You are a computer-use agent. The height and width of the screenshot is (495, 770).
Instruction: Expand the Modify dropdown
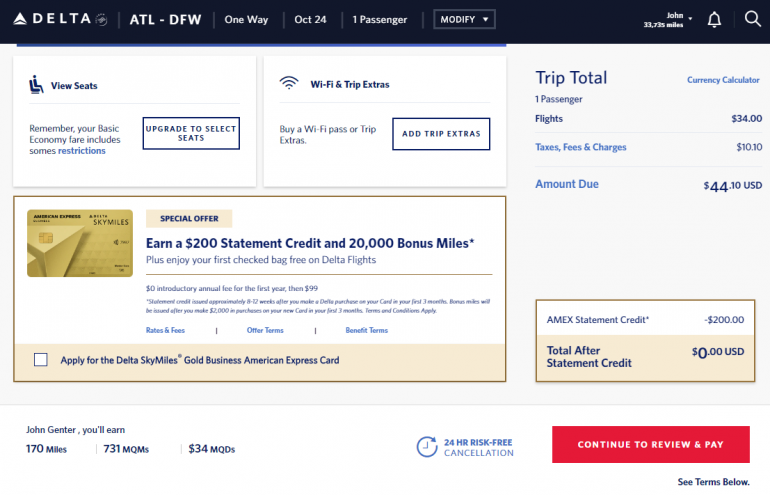(464, 20)
